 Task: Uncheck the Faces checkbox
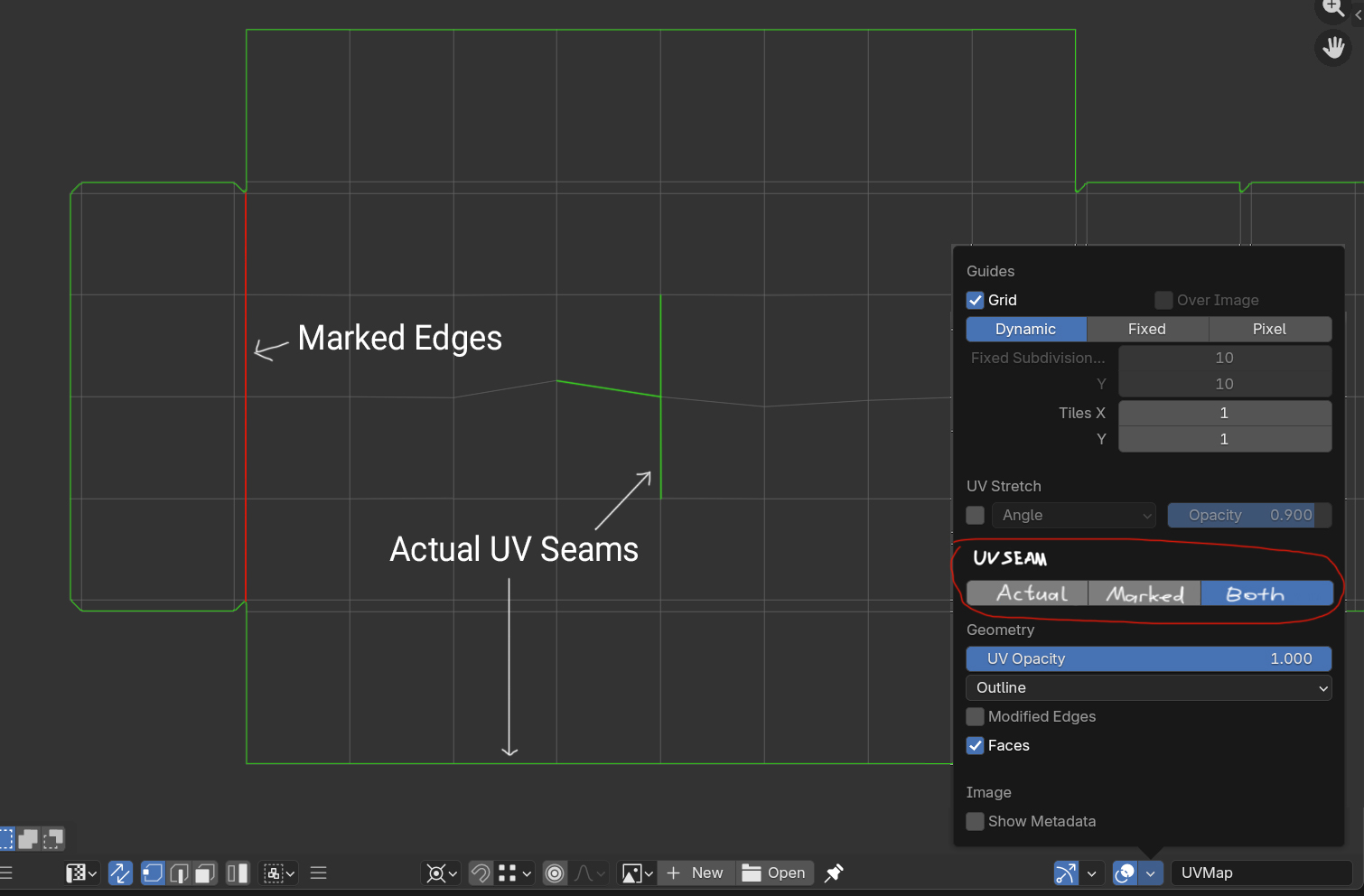pyautogui.click(x=976, y=745)
